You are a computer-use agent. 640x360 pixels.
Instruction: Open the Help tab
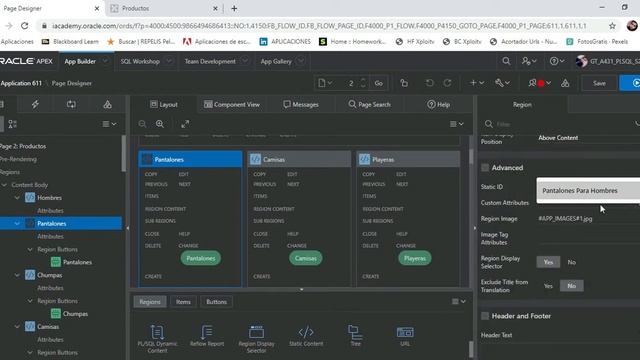pyautogui.click(x=438, y=104)
